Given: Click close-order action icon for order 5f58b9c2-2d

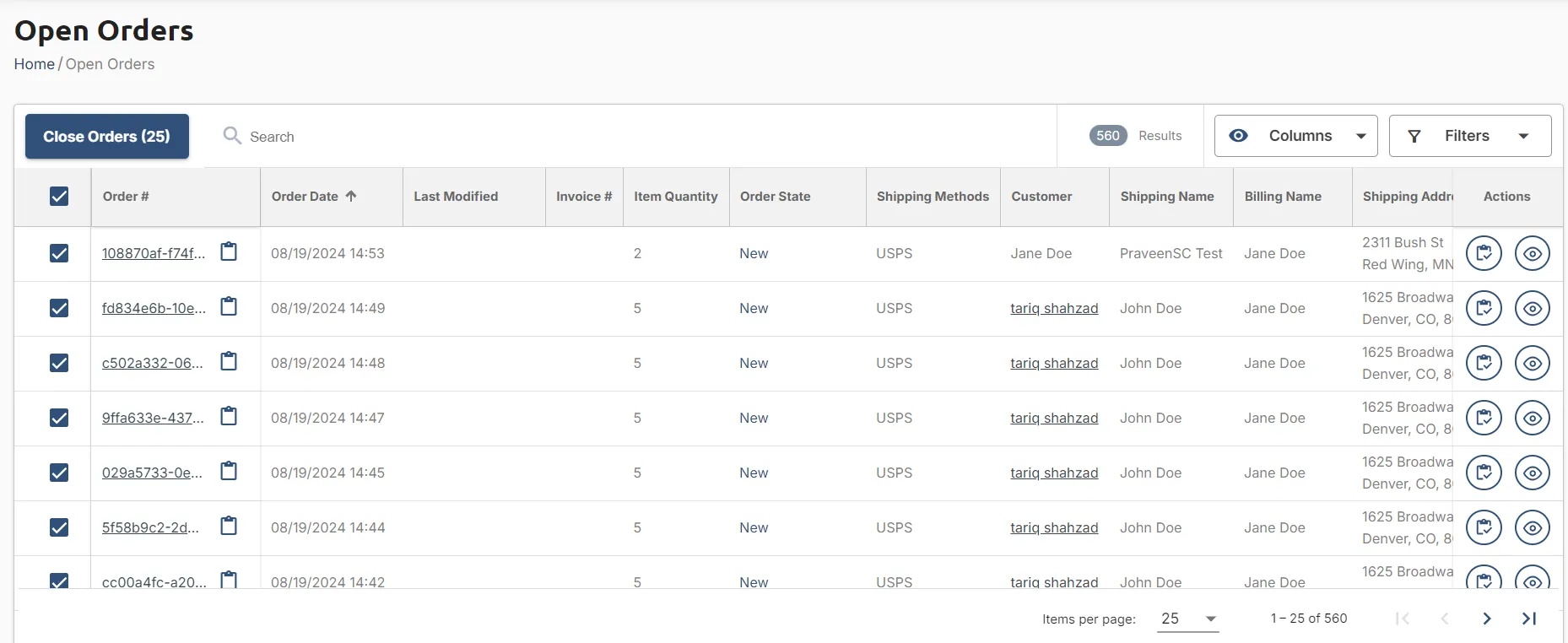Looking at the screenshot, I should click(1484, 527).
